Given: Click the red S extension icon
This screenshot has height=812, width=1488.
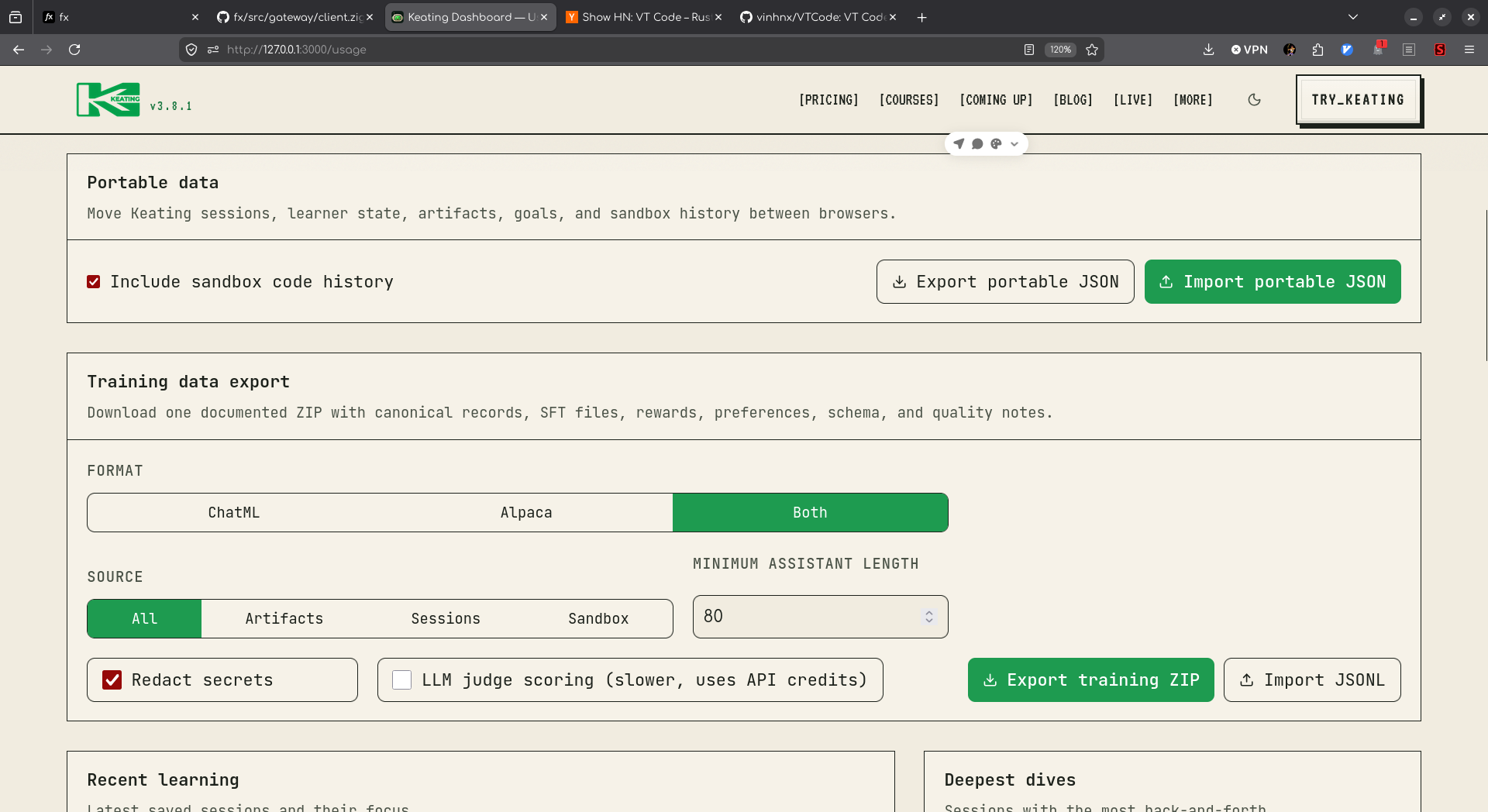Looking at the screenshot, I should [x=1440, y=50].
